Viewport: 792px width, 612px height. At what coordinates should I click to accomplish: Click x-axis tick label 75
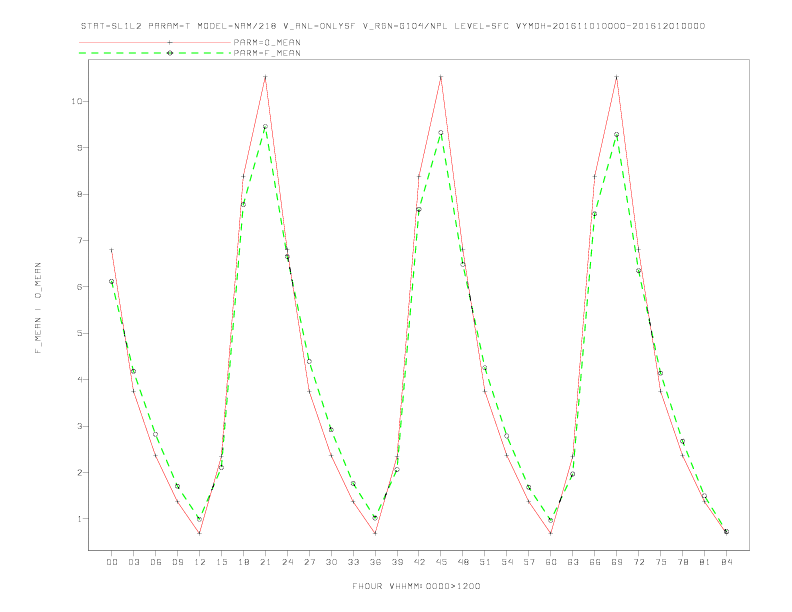point(661,562)
